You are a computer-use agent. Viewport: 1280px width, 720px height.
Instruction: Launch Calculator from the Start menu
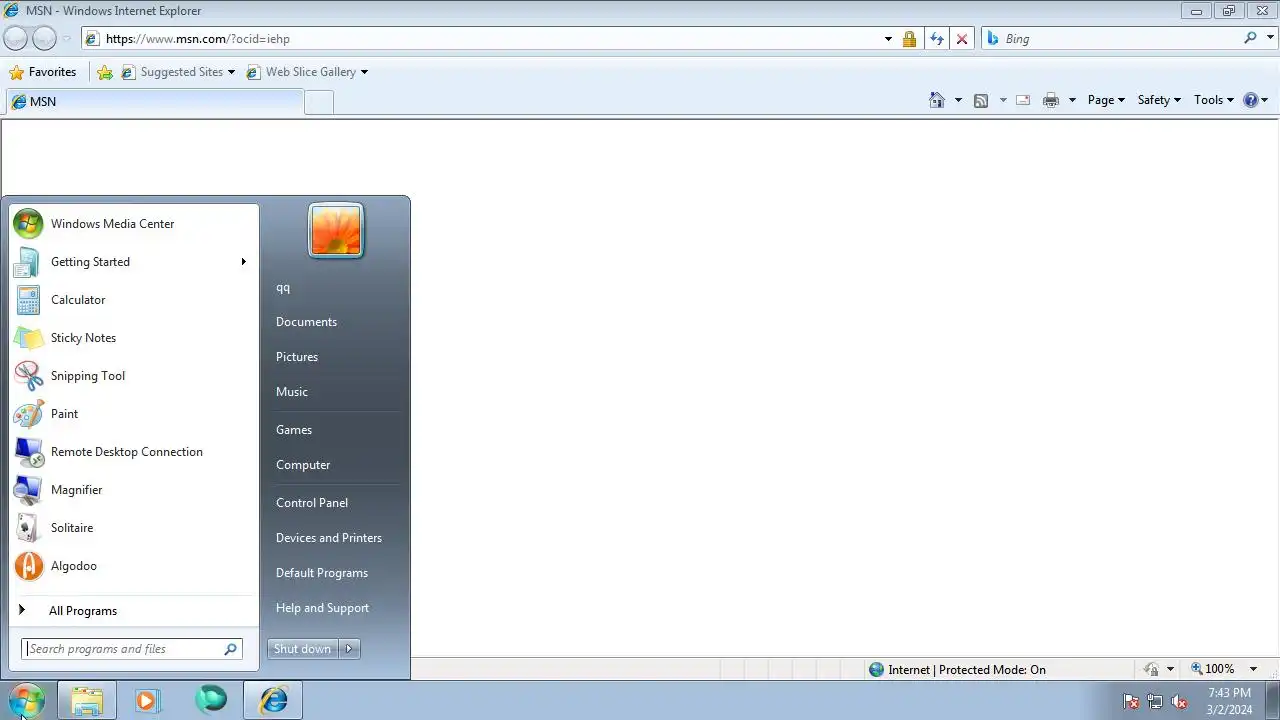133,300
